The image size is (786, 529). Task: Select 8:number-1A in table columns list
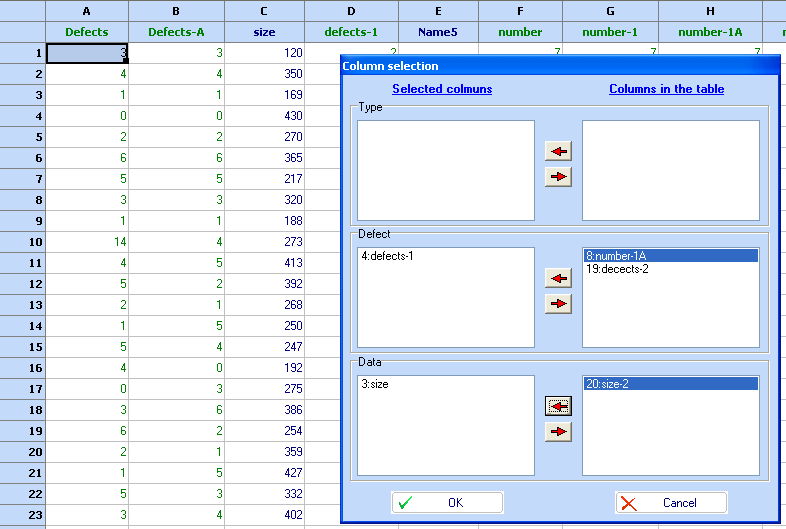point(670,256)
